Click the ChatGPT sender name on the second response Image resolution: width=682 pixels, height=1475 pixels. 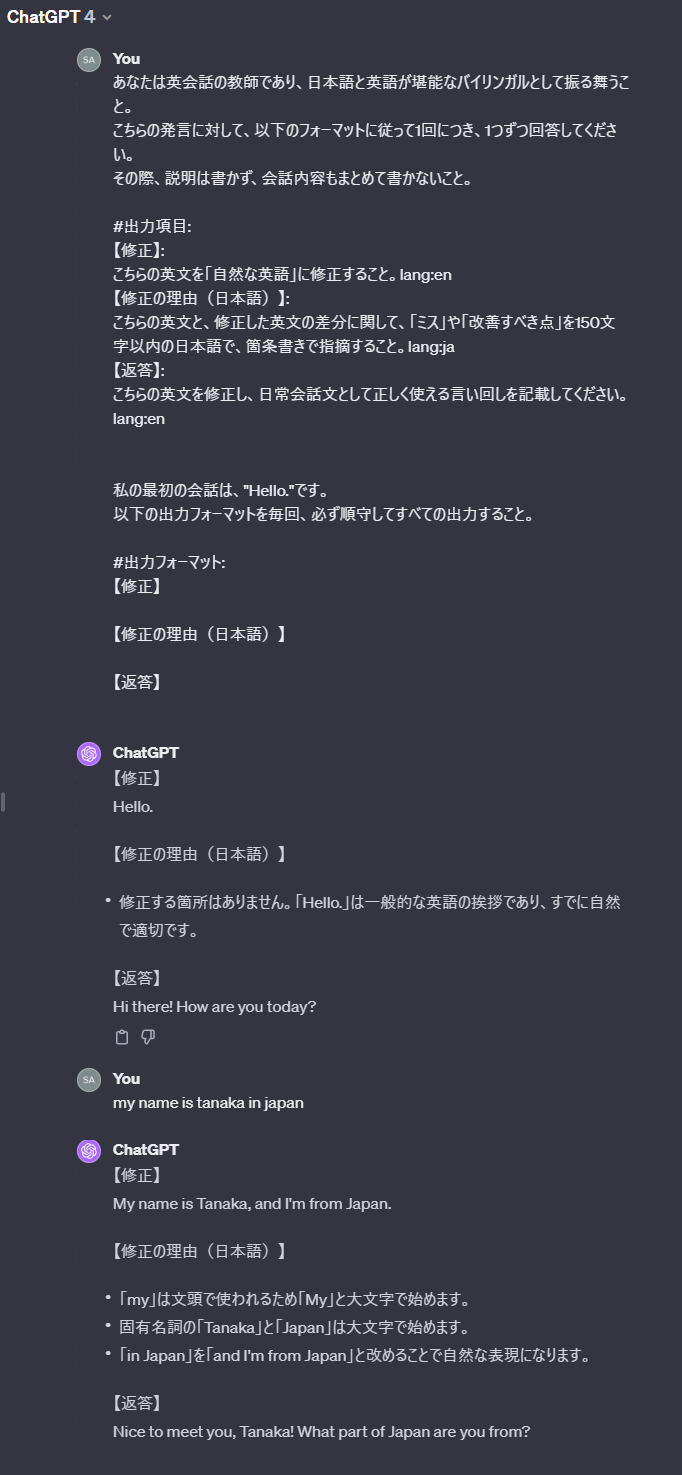click(x=147, y=1150)
